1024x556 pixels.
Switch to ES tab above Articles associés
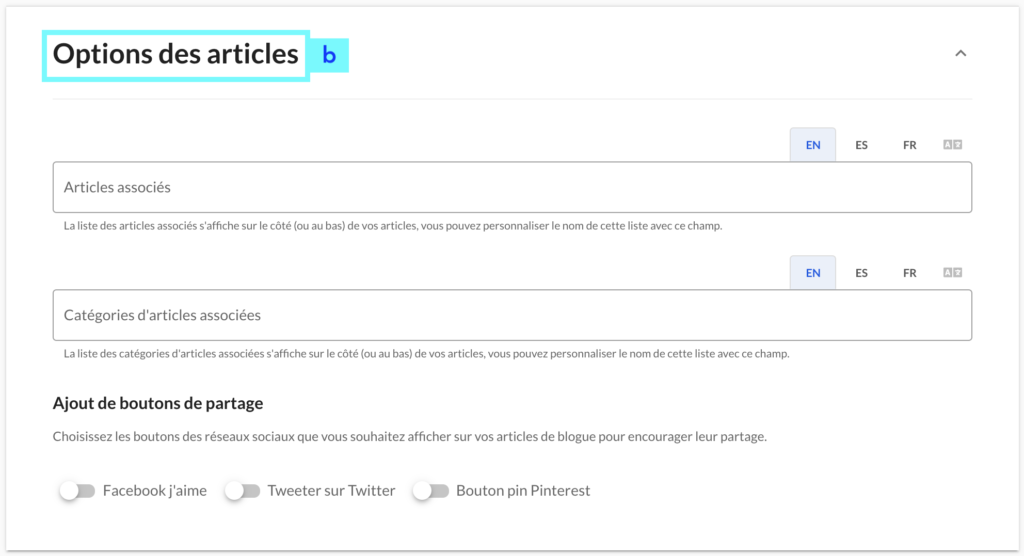(861, 145)
